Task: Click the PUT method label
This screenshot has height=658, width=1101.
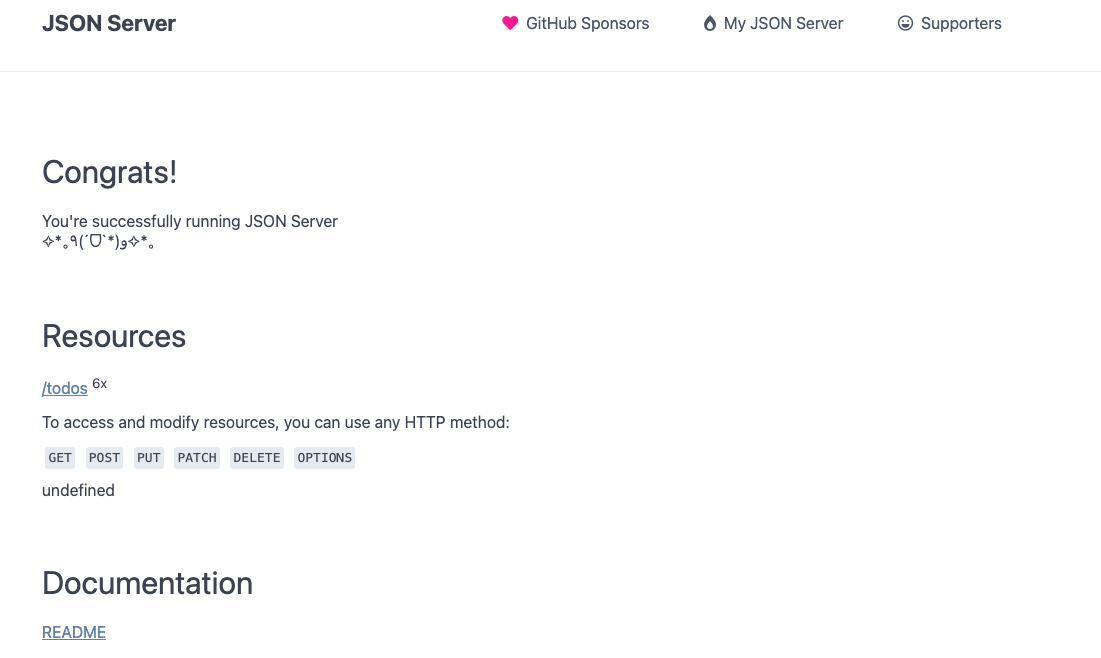Action: (149, 458)
